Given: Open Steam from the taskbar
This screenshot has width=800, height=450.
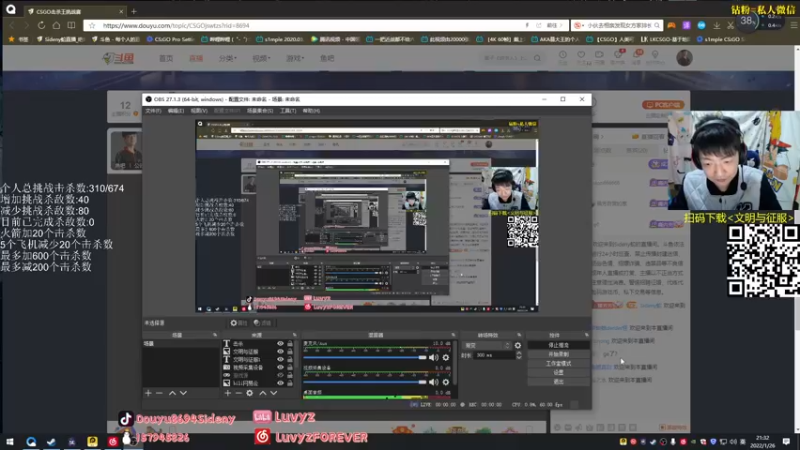Looking at the screenshot, I should click(51, 442).
